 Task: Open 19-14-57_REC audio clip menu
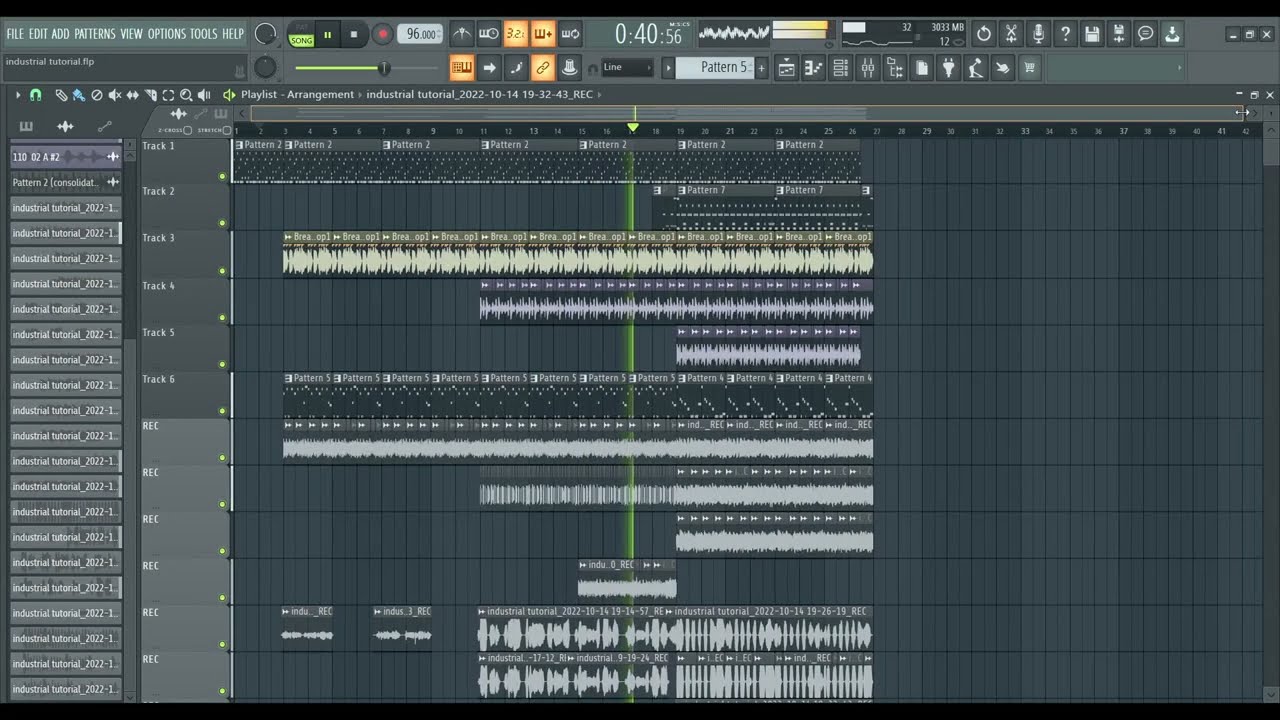(482, 611)
